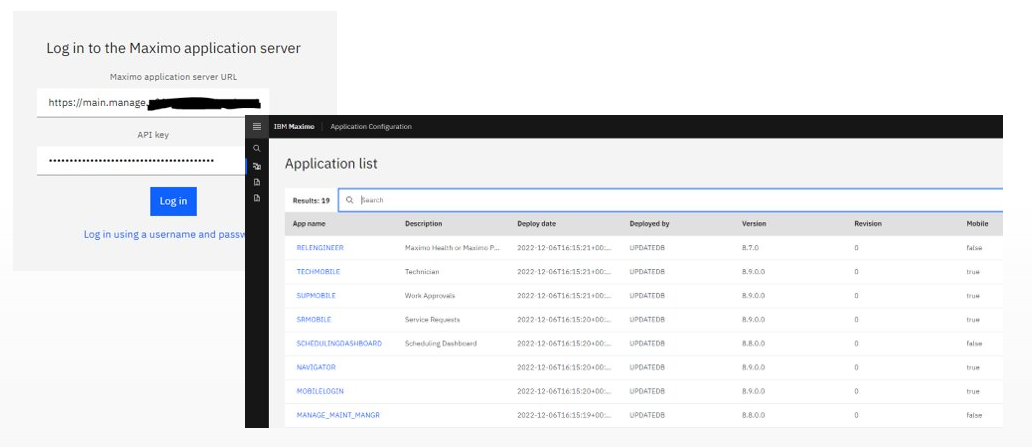Click the 'Technician' description cell
The width and height of the screenshot is (1032, 447).
(x=422, y=272)
